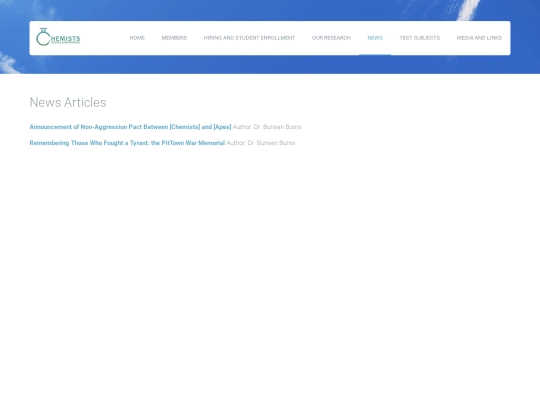Select the News menu item

(x=375, y=38)
